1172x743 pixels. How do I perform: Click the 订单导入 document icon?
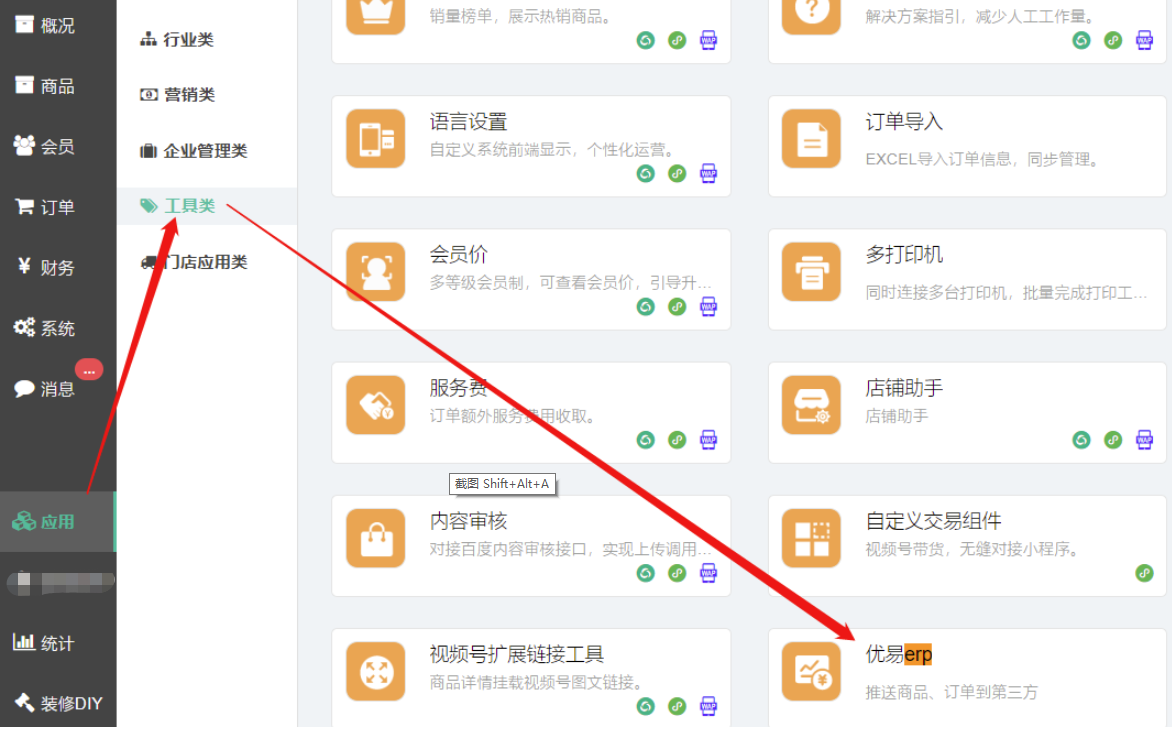click(x=811, y=139)
